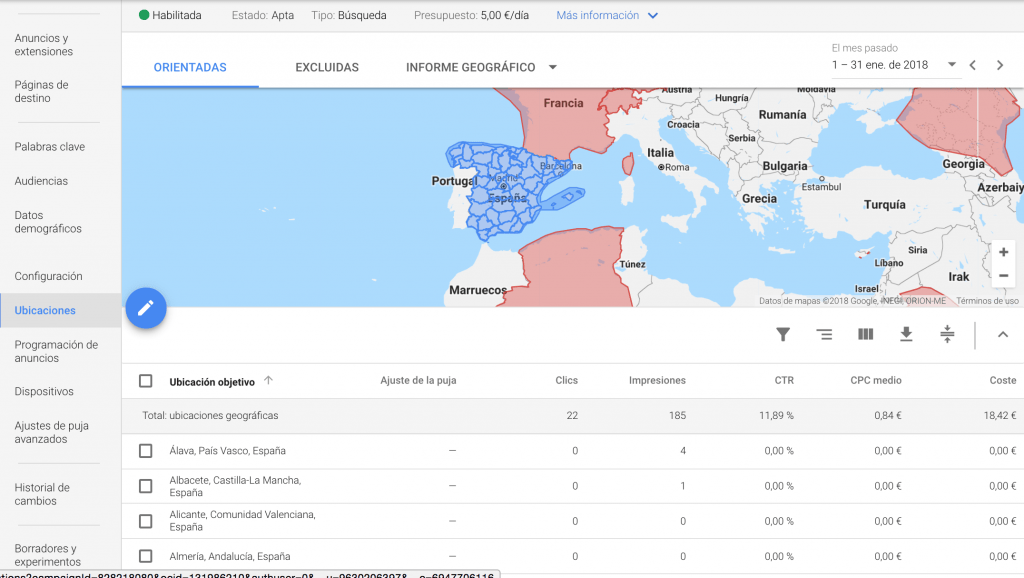Click the Álava, País Vasco, España location
The image size is (1024, 578).
227,451
